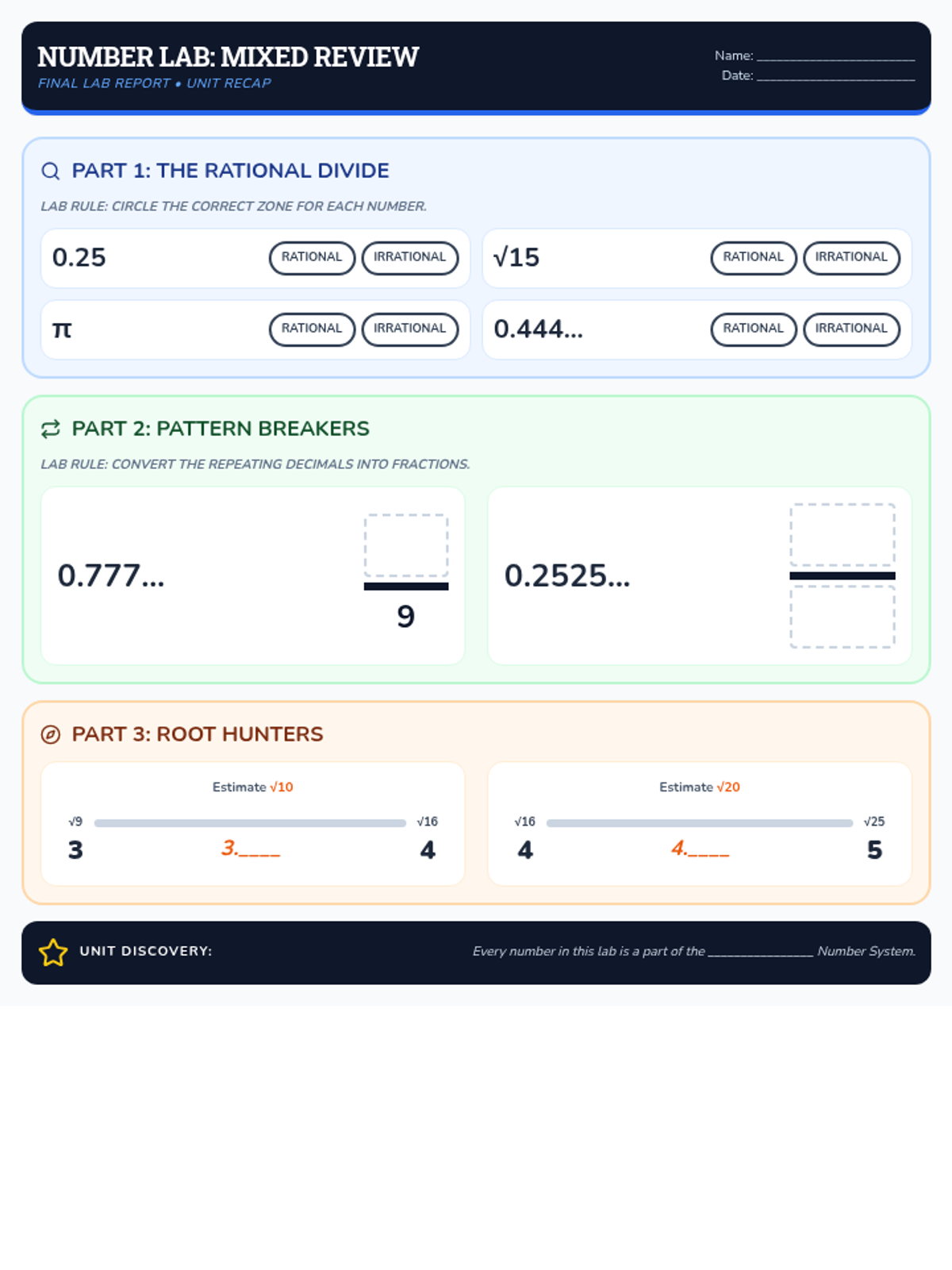The height and width of the screenshot is (1270, 952).
Task: Choose IRRATIONAL for √15
Action: click(851, 258)
